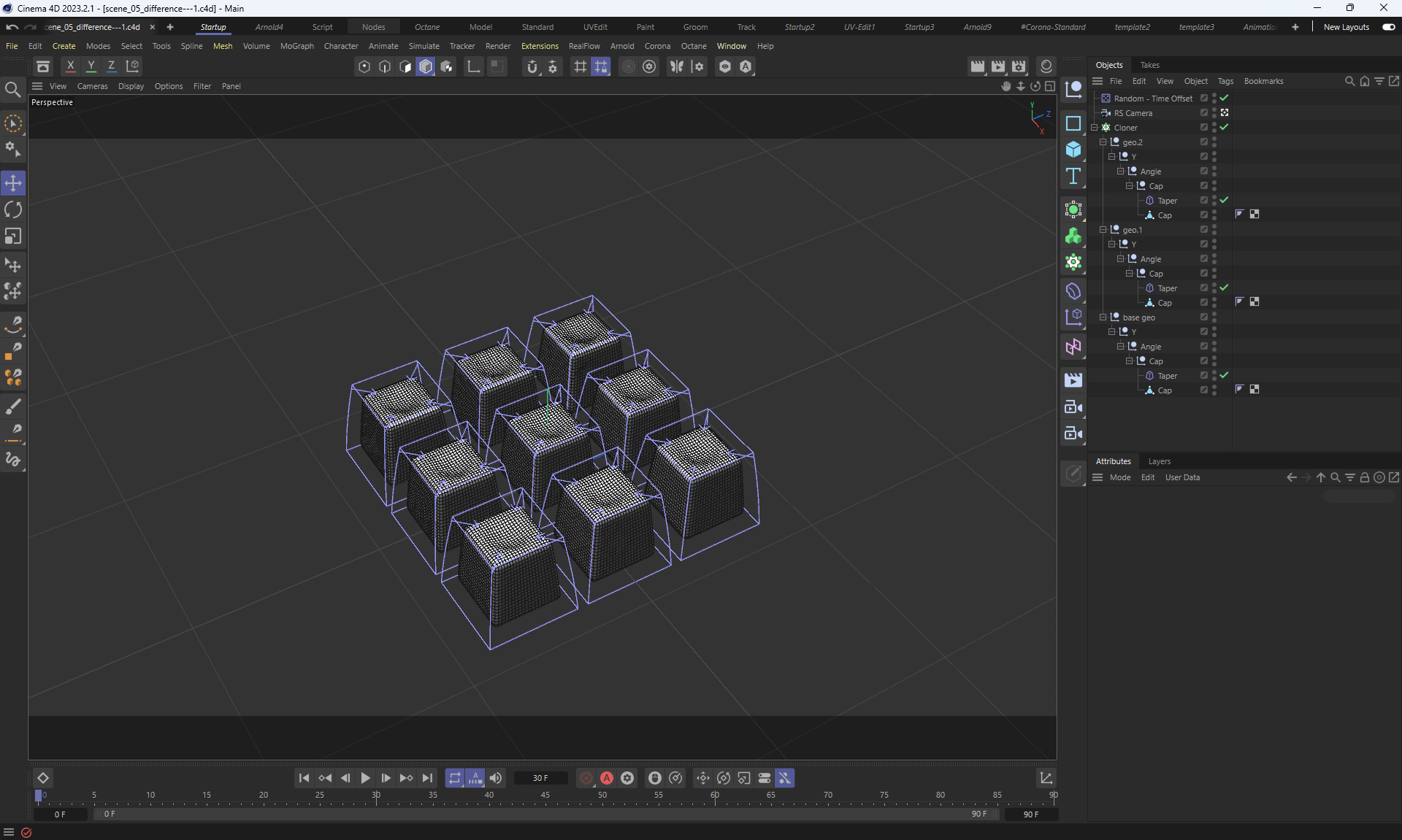The height and width of the screenshot is (840, 1402).
Task: Click the current frame field 30 F
Action: coord(540,778)
